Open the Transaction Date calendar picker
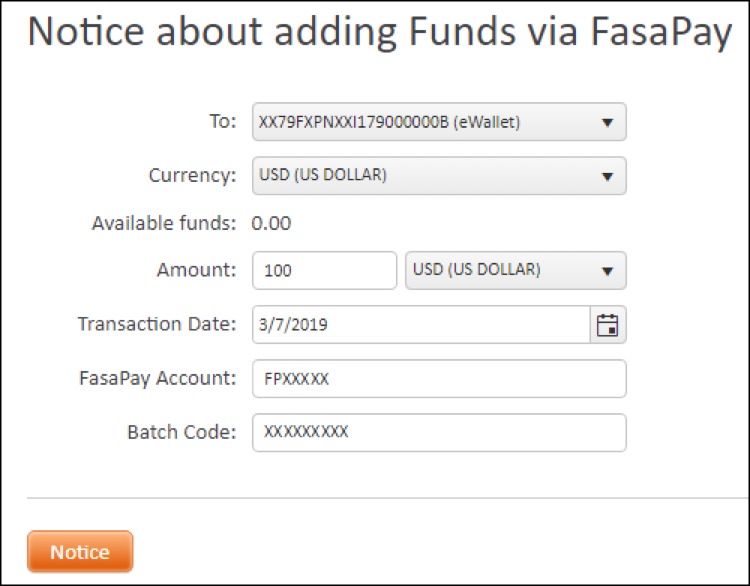 (608, 325)
